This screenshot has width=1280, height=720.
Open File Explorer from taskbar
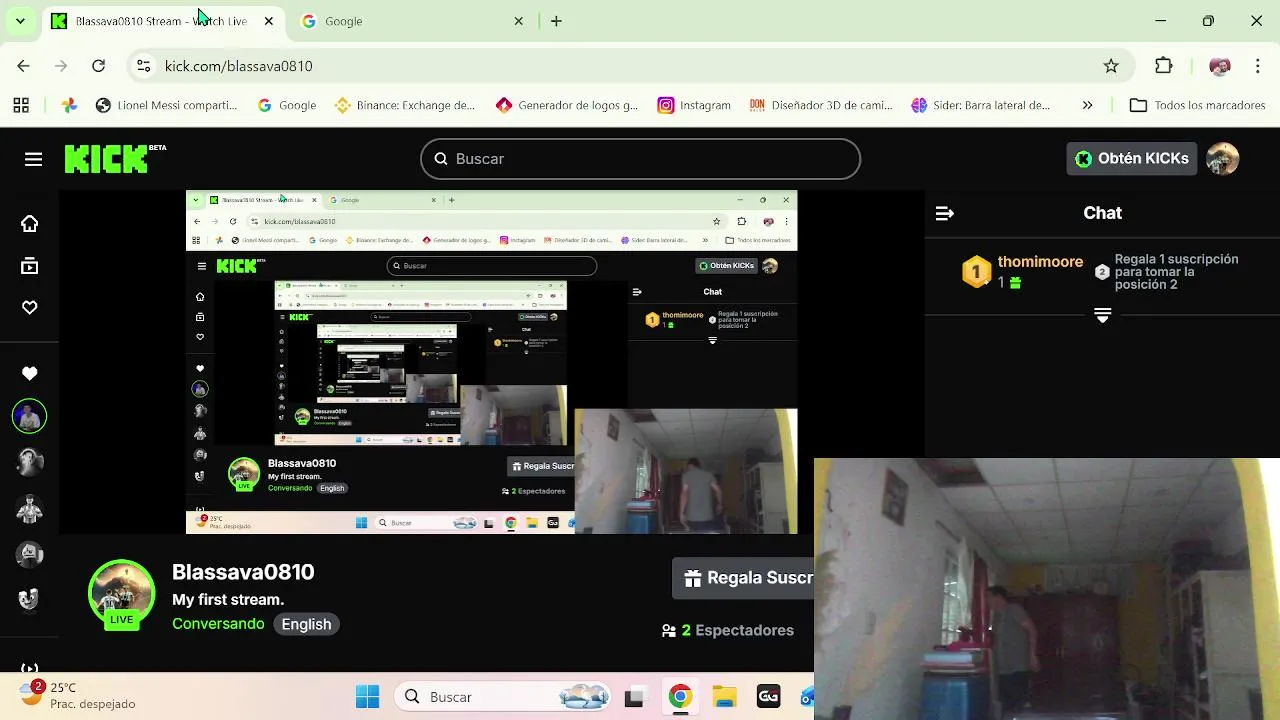point(724,697)
